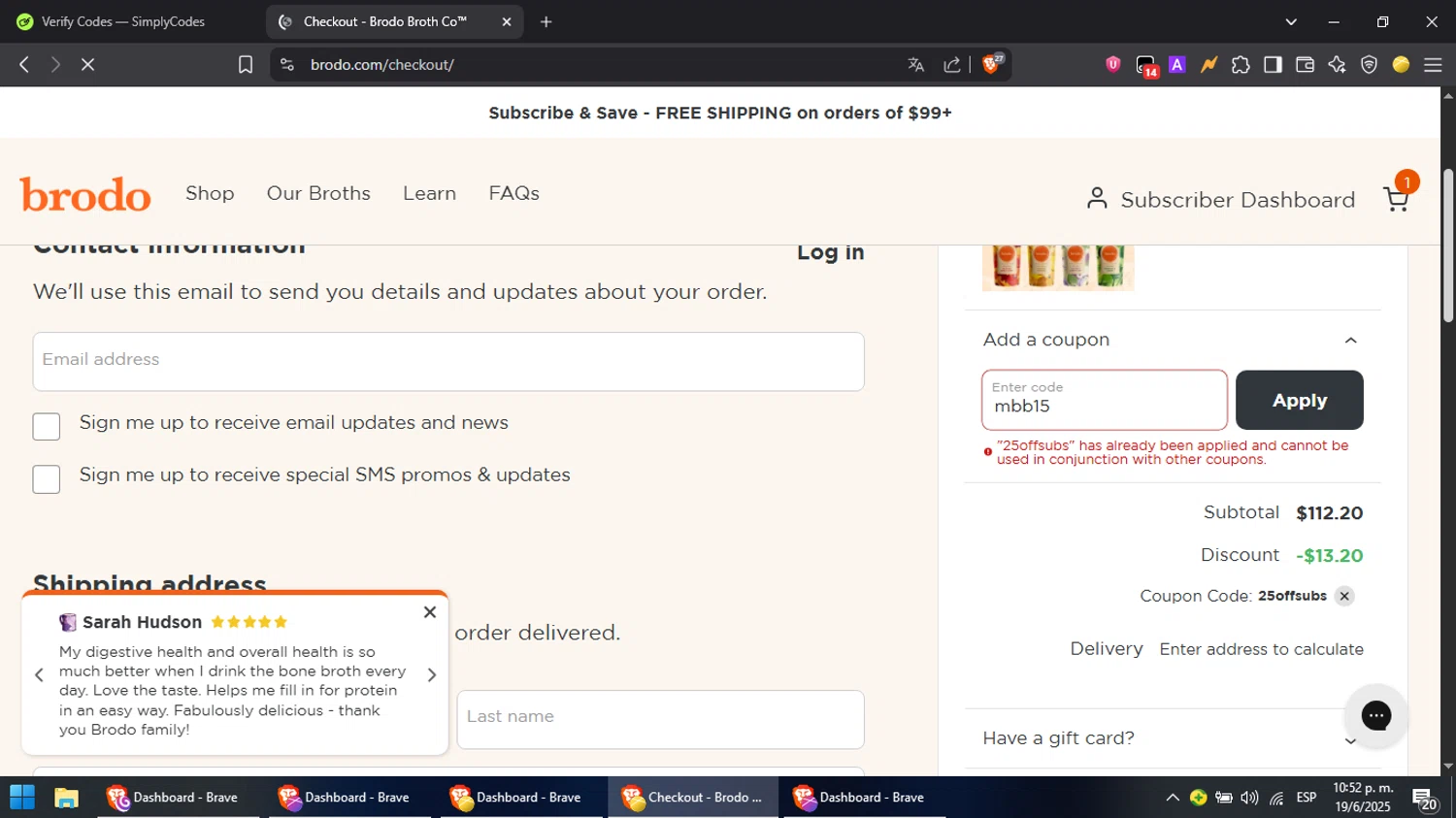
Task: Open the chat support bubble
Action: click(1375, 716)
